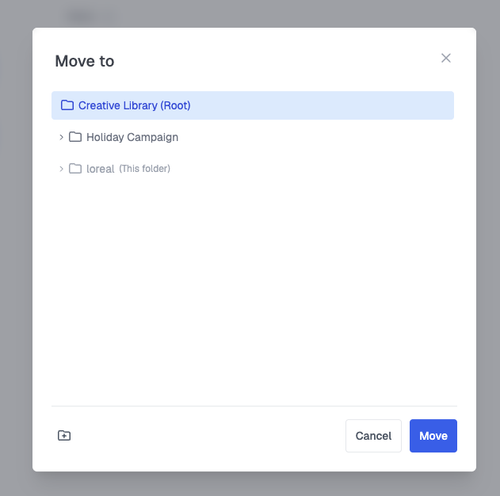The height and width of the screenshot is (496, 500).
Task: Click the (This folder) note
Action: tap(145, 169)
